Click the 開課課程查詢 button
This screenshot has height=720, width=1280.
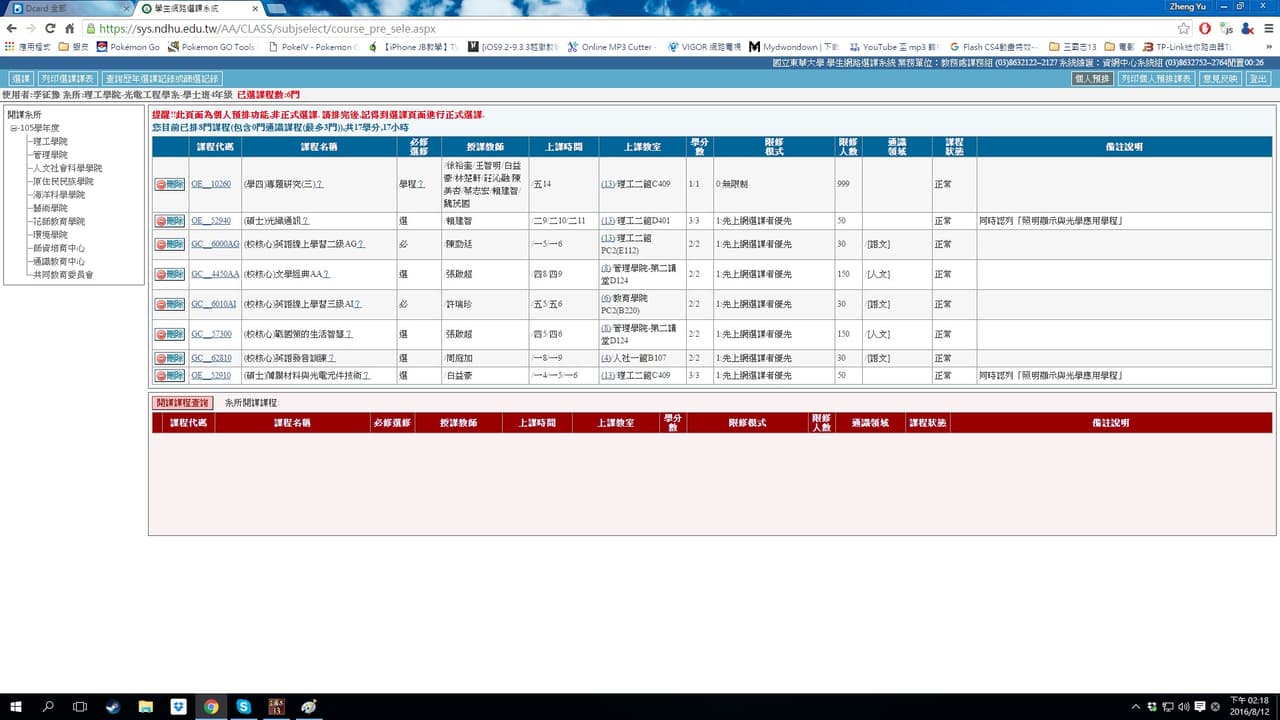(182, 402)
